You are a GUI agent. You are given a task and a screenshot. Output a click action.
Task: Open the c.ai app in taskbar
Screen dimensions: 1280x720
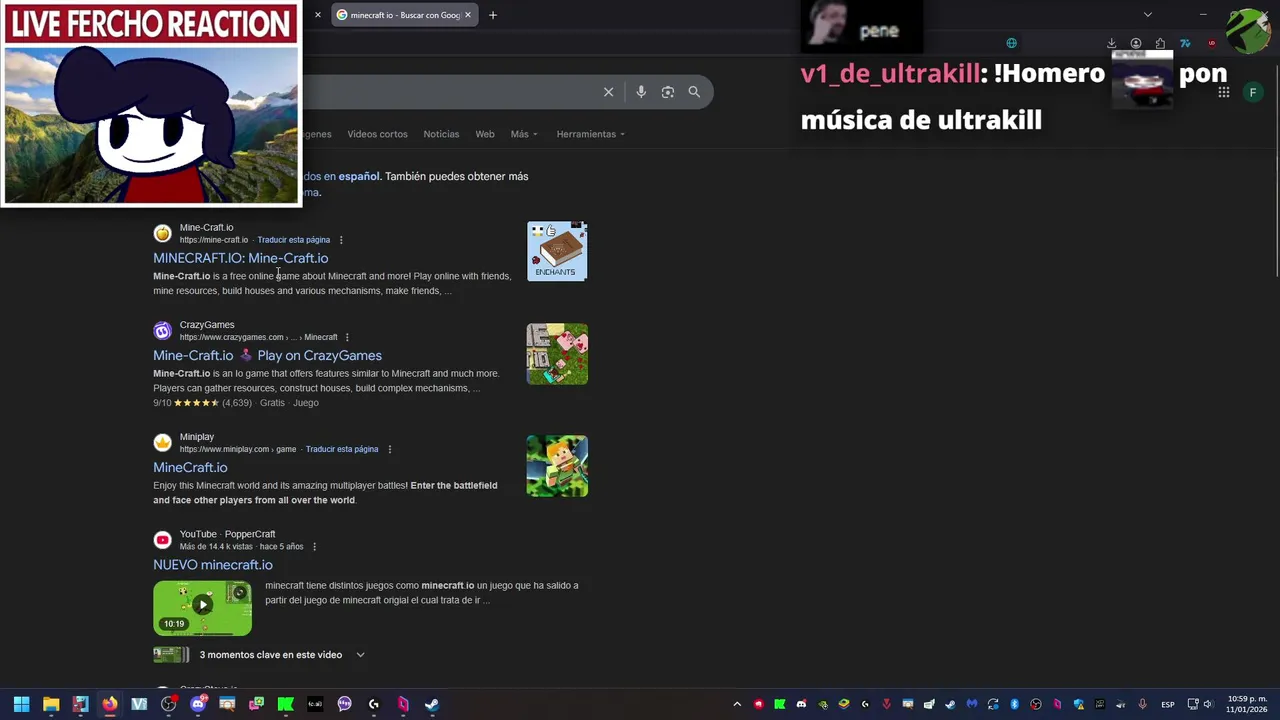(315, 704)
